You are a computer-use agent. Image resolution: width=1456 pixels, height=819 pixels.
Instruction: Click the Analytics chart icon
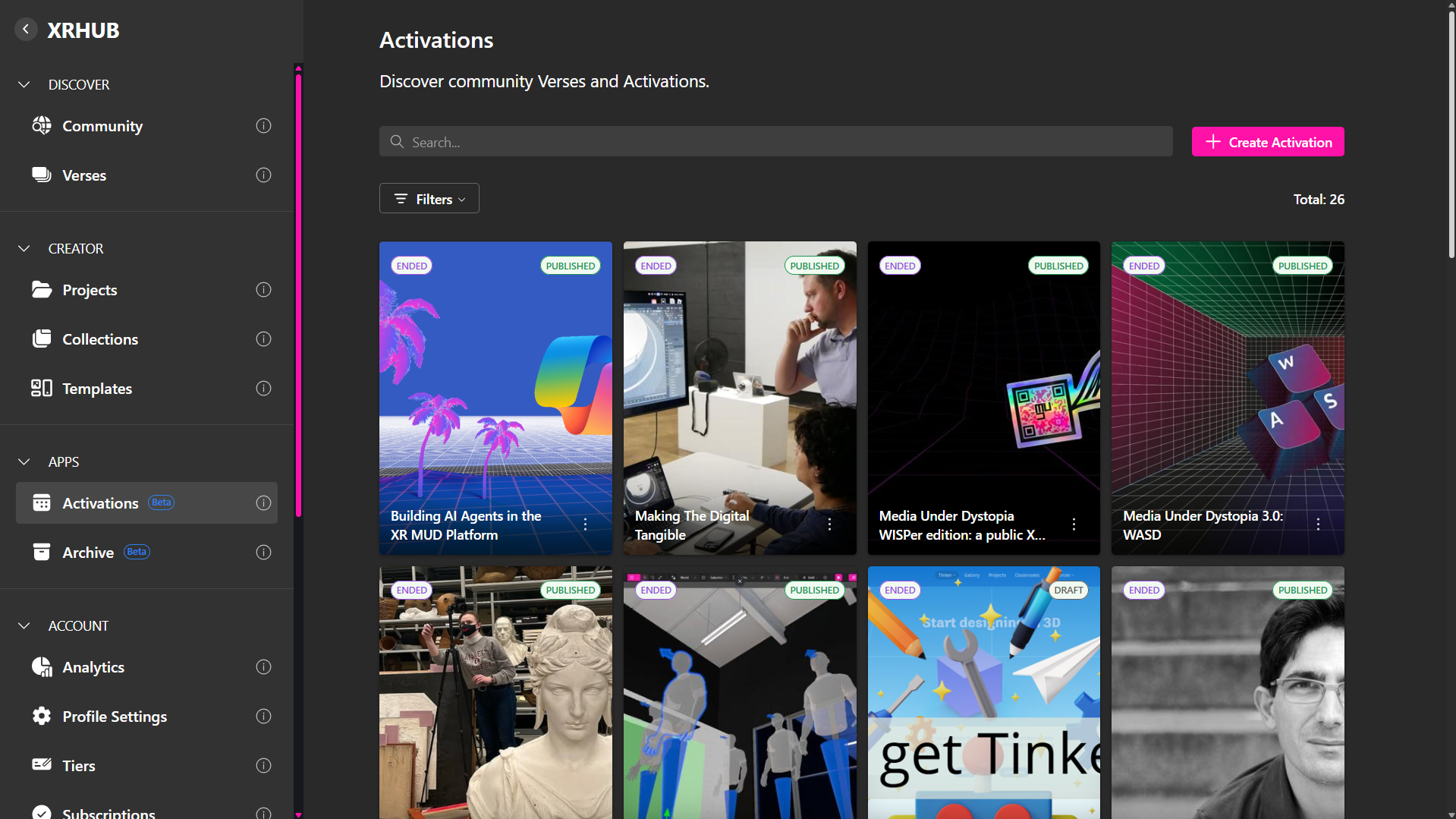click(42, 666)
